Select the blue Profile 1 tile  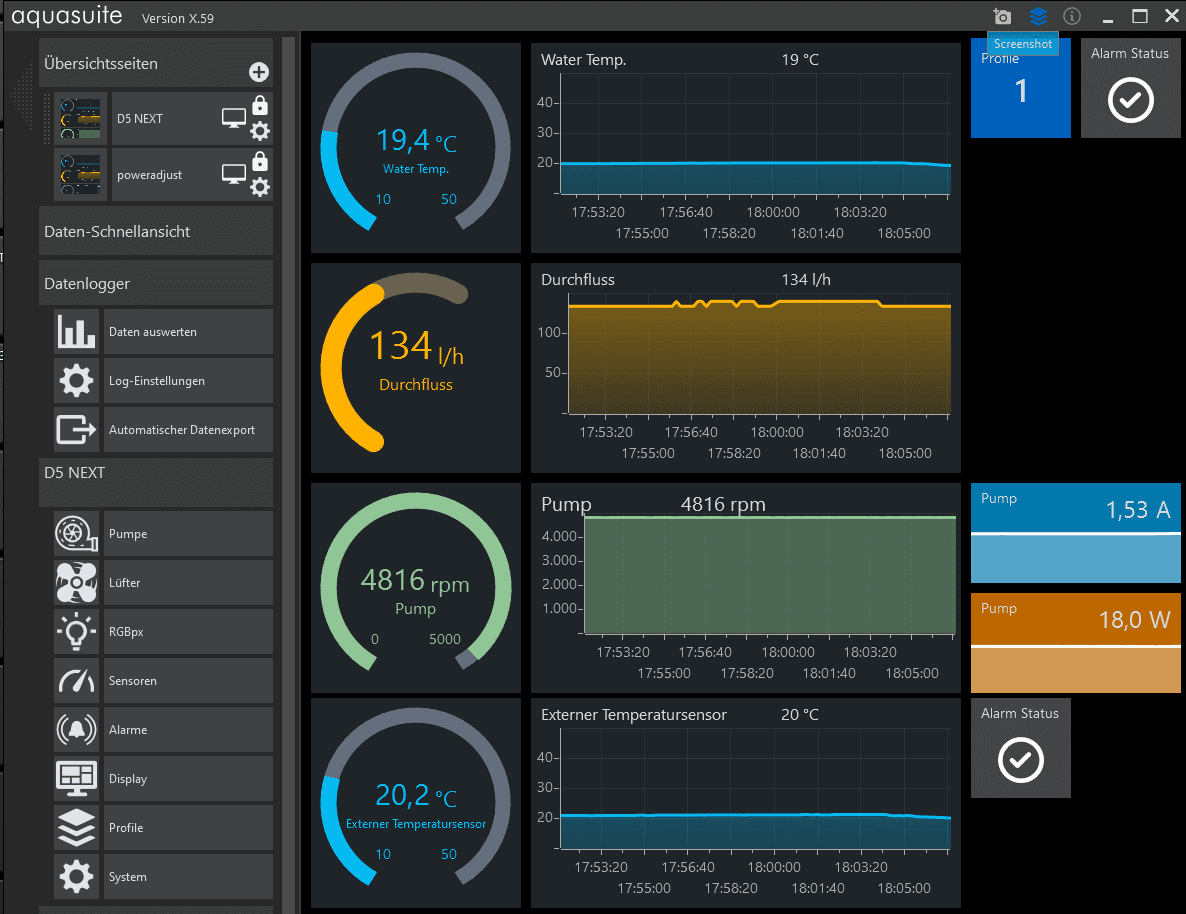1020,88
